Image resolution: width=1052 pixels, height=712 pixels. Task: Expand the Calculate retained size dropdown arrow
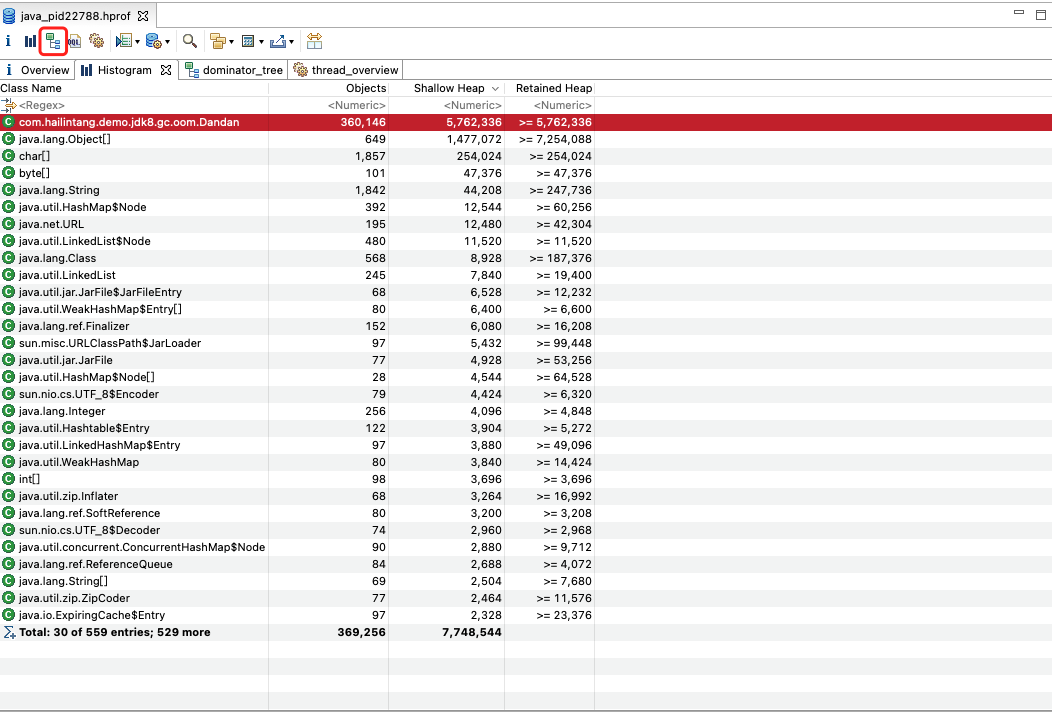click(x=261, y=42)
